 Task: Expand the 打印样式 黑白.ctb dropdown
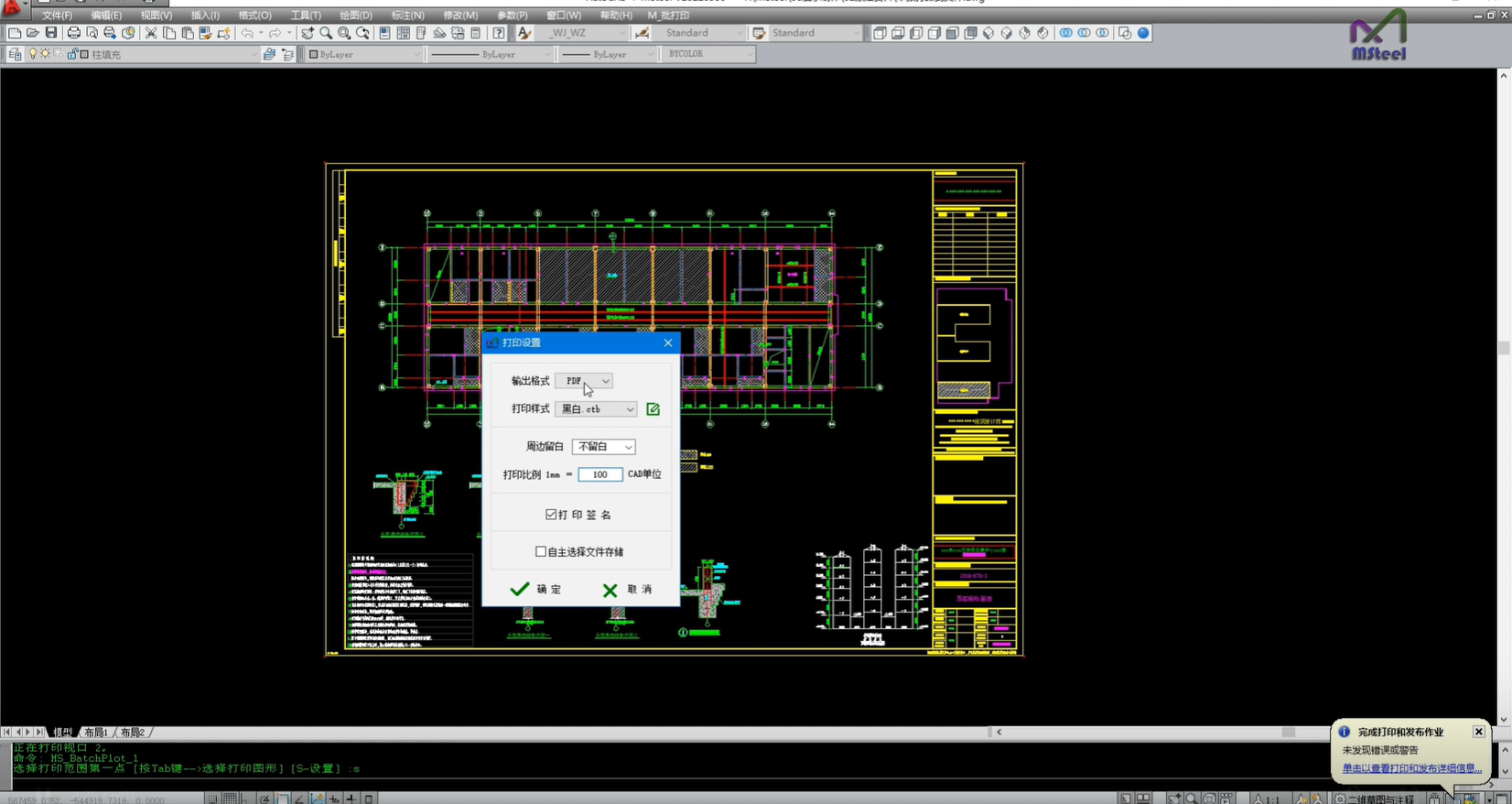(596, 409)
